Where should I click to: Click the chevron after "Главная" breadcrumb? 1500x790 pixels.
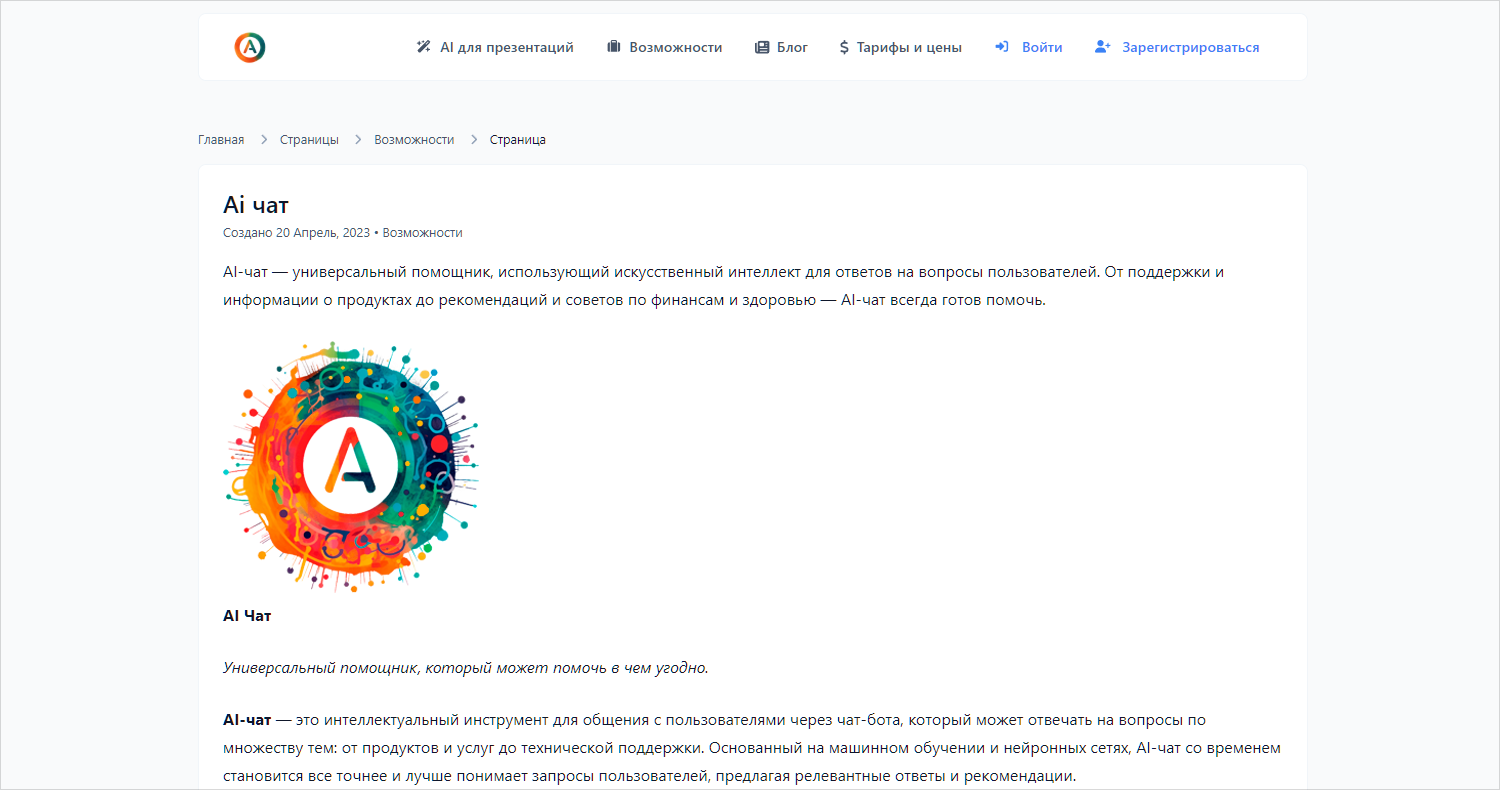(x=262, y=139)
